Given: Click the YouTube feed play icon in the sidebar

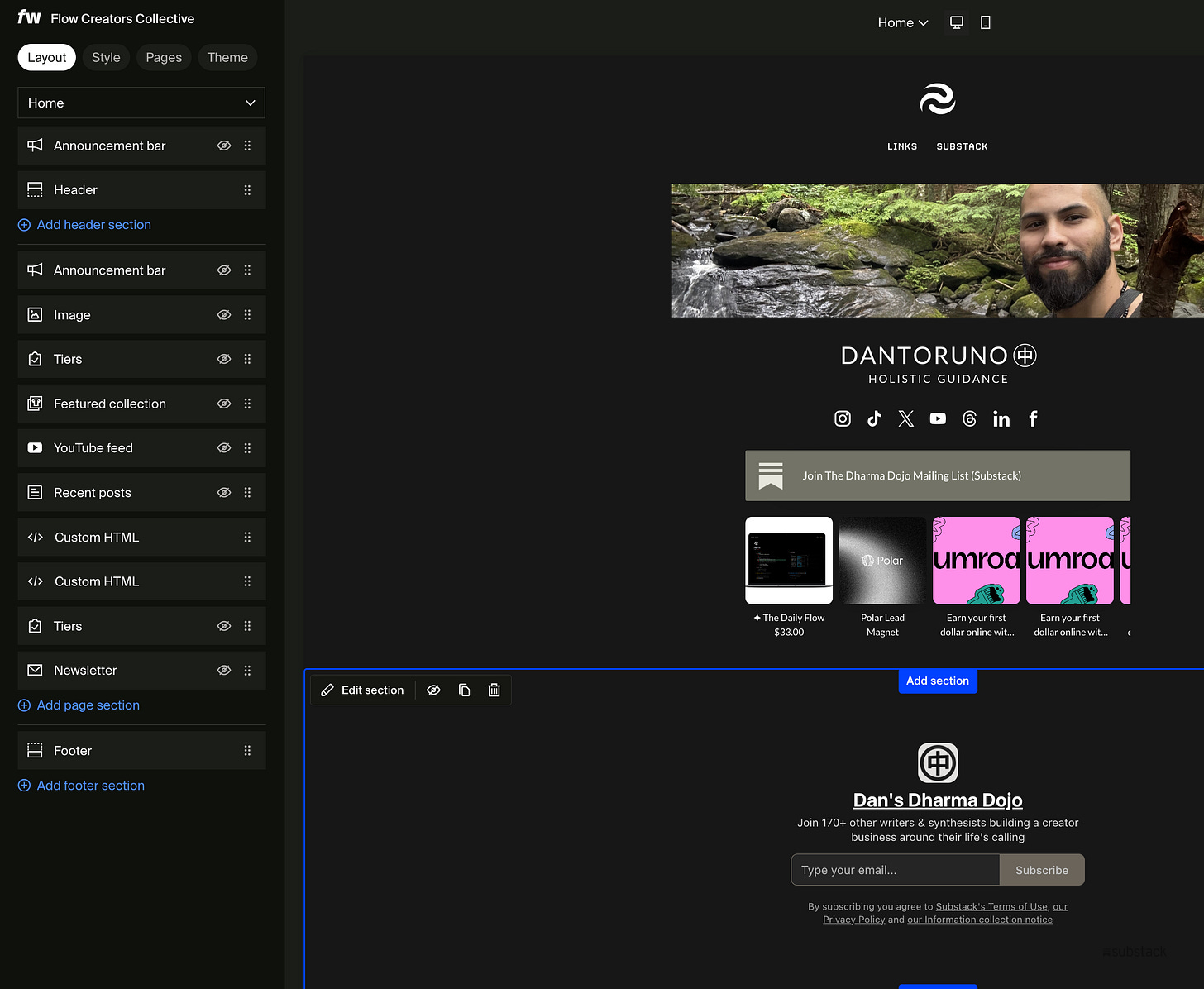Looking at the screenshot, I should (35, 448).
